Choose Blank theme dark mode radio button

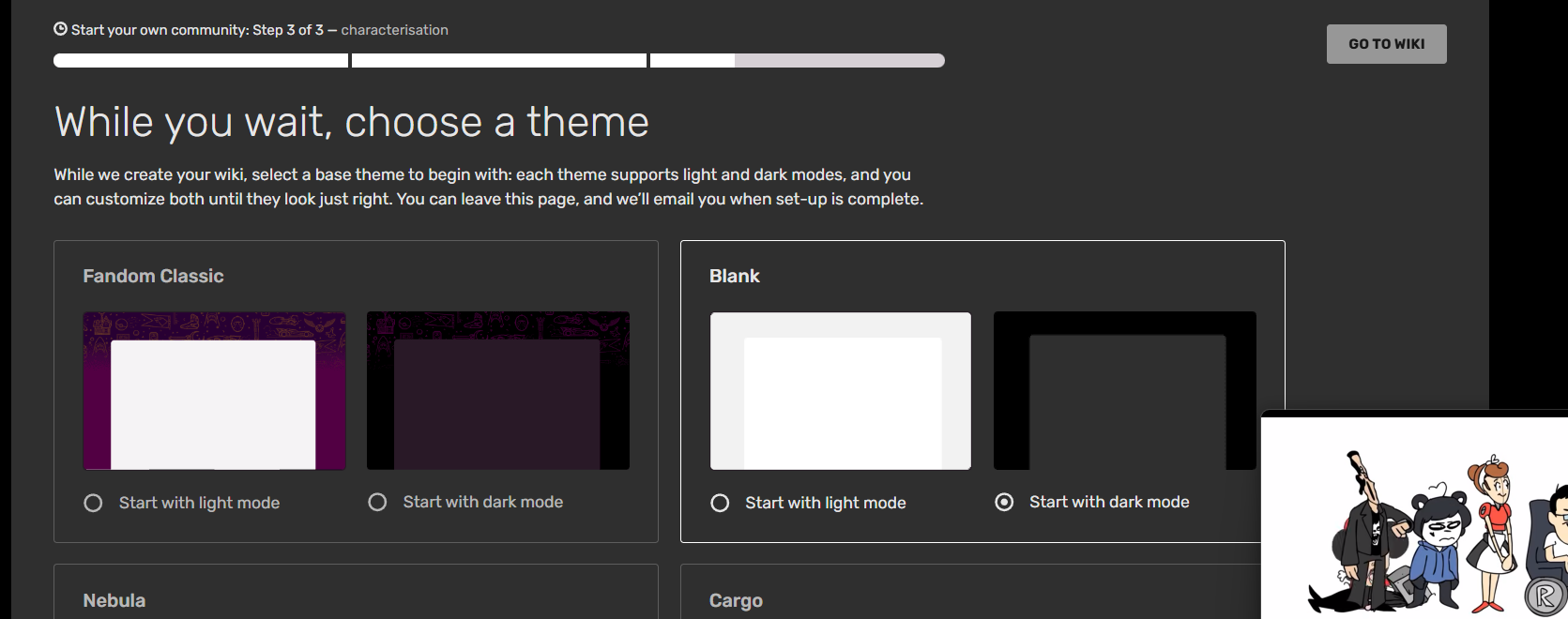coord(1004,502)
